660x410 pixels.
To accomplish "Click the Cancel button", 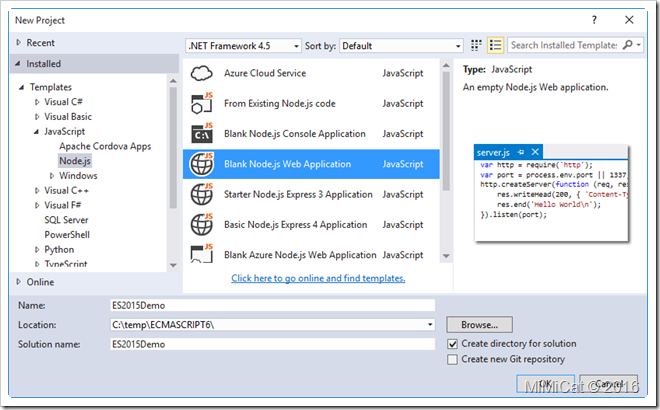I will click(609, 383).
